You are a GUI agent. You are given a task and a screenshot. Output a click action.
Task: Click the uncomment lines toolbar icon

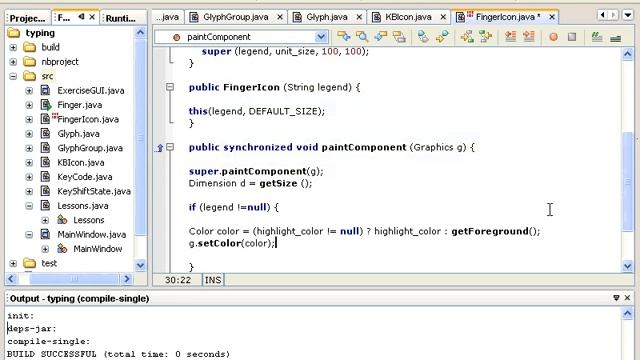616,38
